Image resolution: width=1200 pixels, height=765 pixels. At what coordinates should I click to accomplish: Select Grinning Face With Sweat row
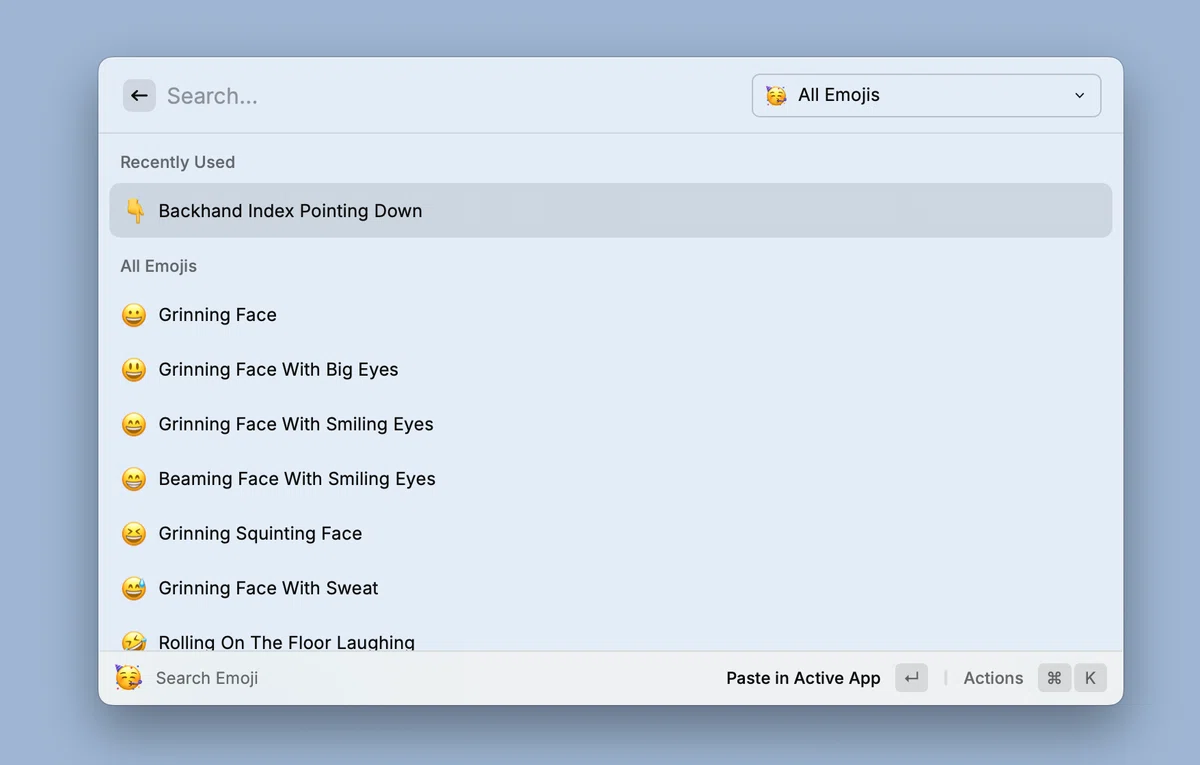[610, 588]
